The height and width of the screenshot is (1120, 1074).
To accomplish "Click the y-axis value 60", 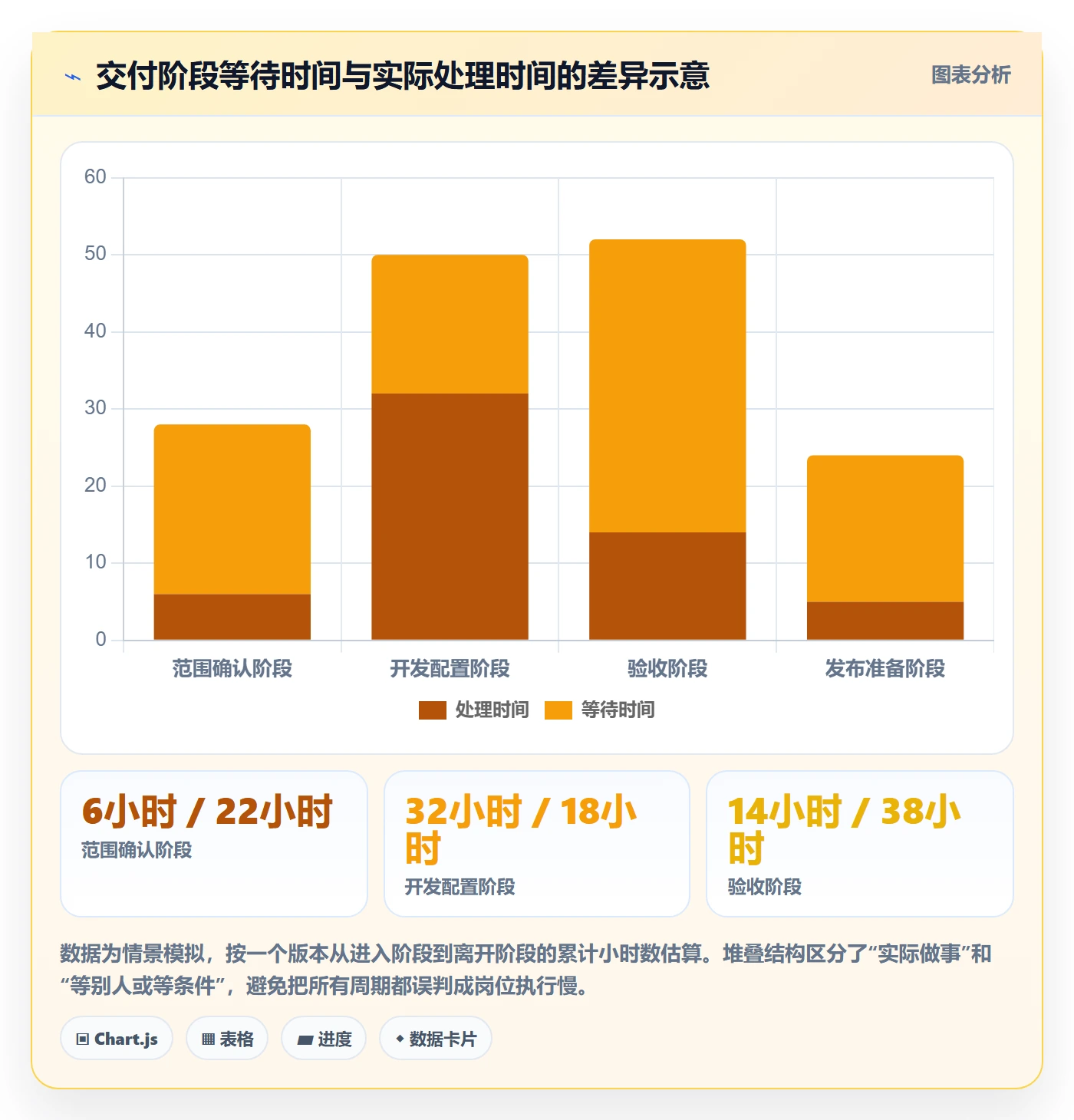I will pos(95,177).
